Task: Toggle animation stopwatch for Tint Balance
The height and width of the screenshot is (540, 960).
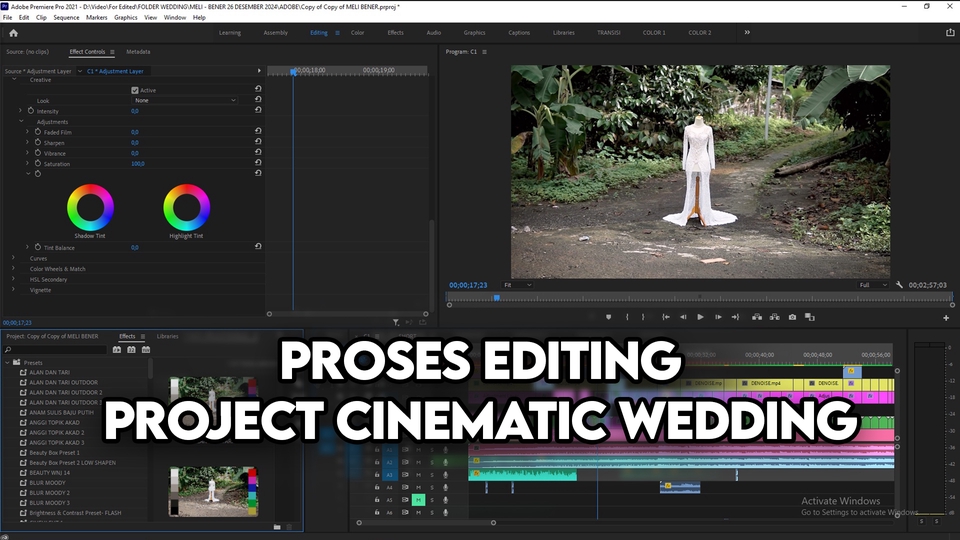Action: click(38, 247)
